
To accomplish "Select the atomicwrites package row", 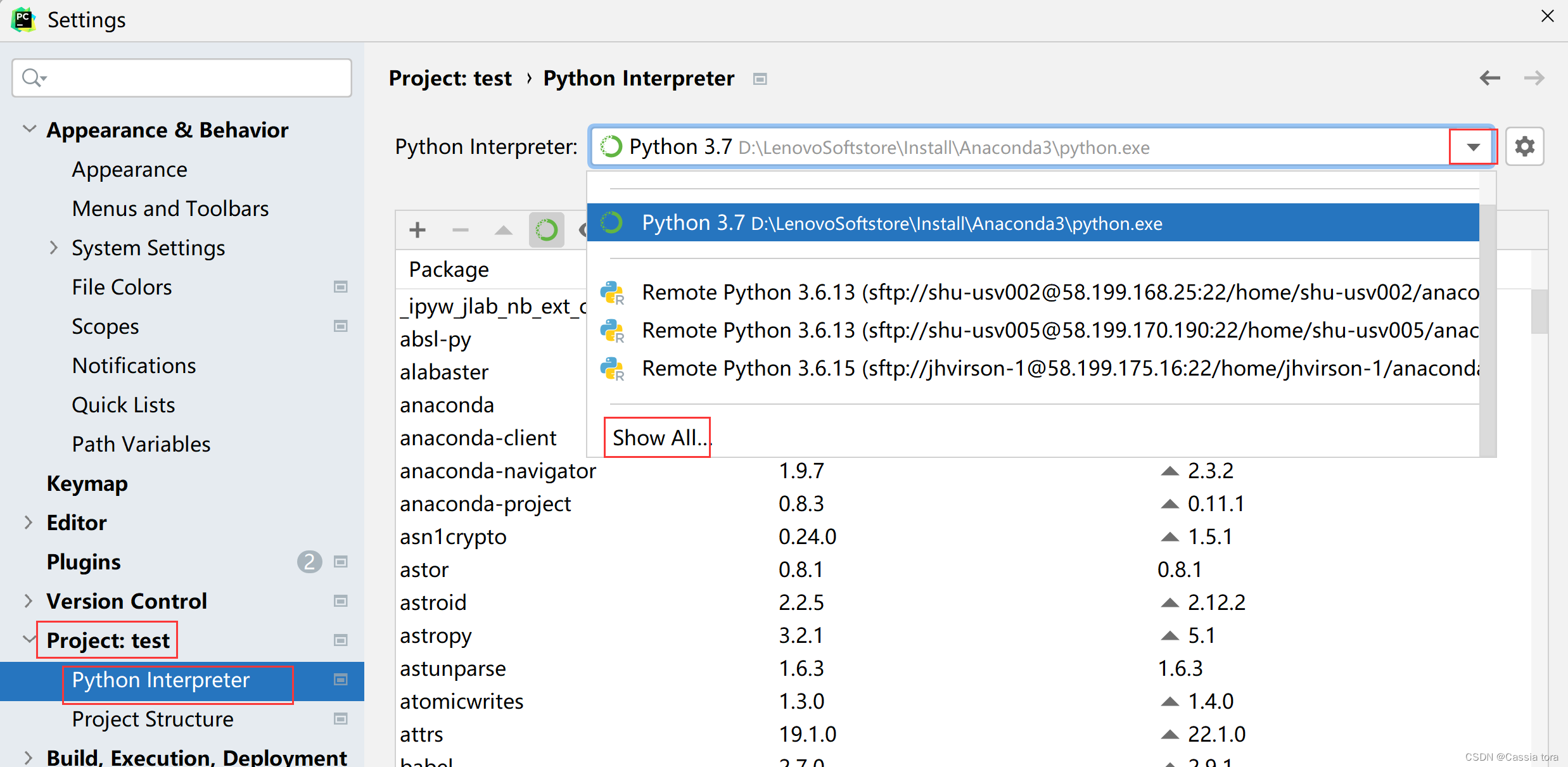I will 963,701.
